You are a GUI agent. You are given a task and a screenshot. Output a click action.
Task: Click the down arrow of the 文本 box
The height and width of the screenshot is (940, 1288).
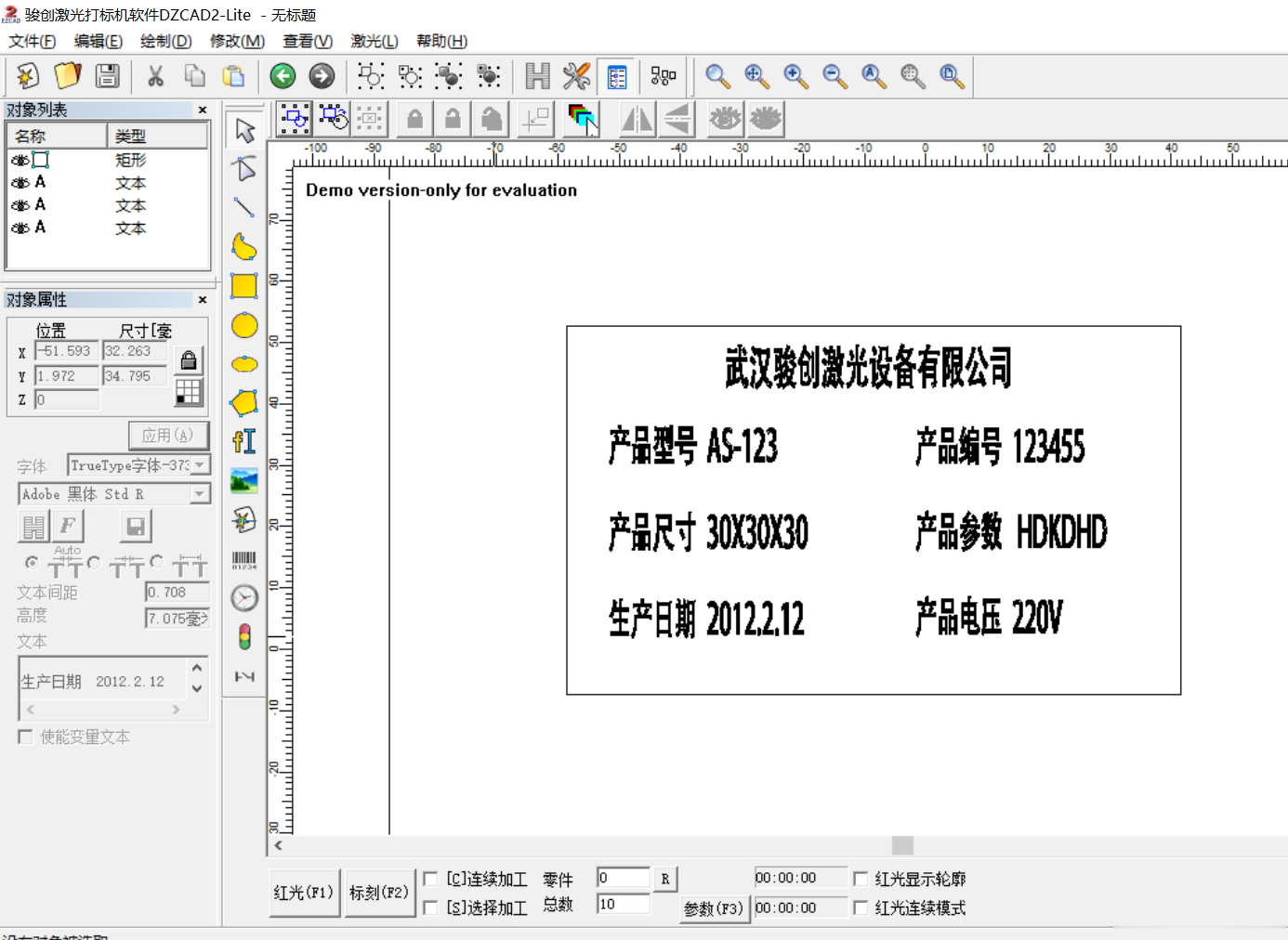[x=197, y=689]
